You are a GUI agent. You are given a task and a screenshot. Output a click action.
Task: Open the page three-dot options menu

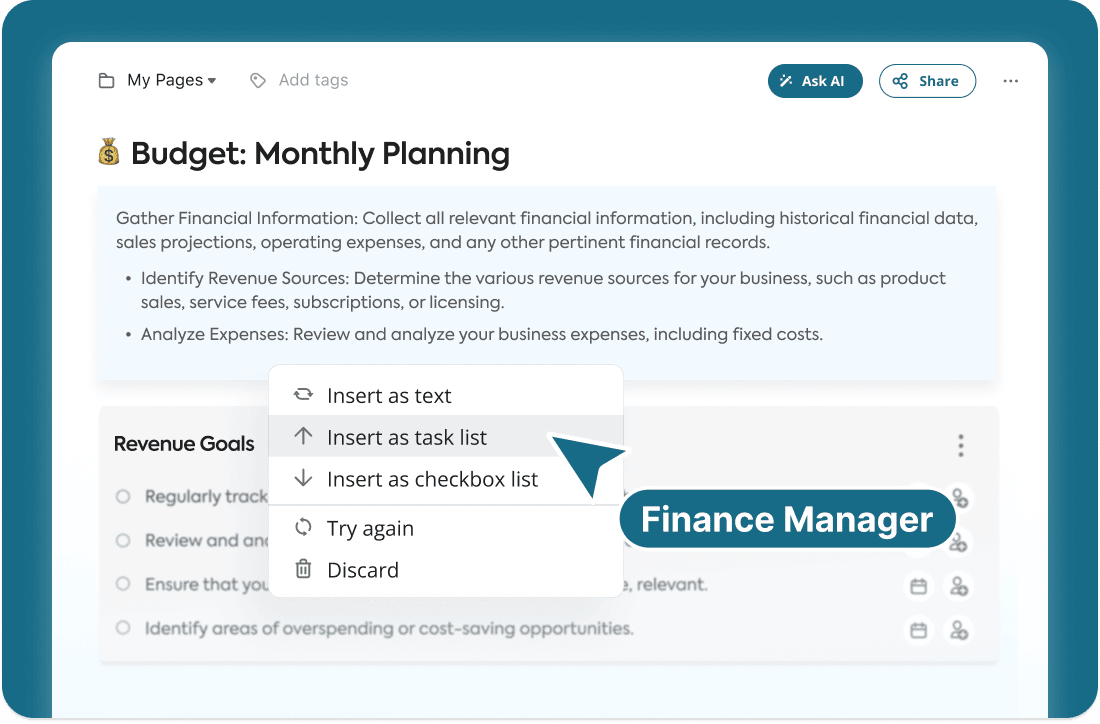[x=1010, y=81]
